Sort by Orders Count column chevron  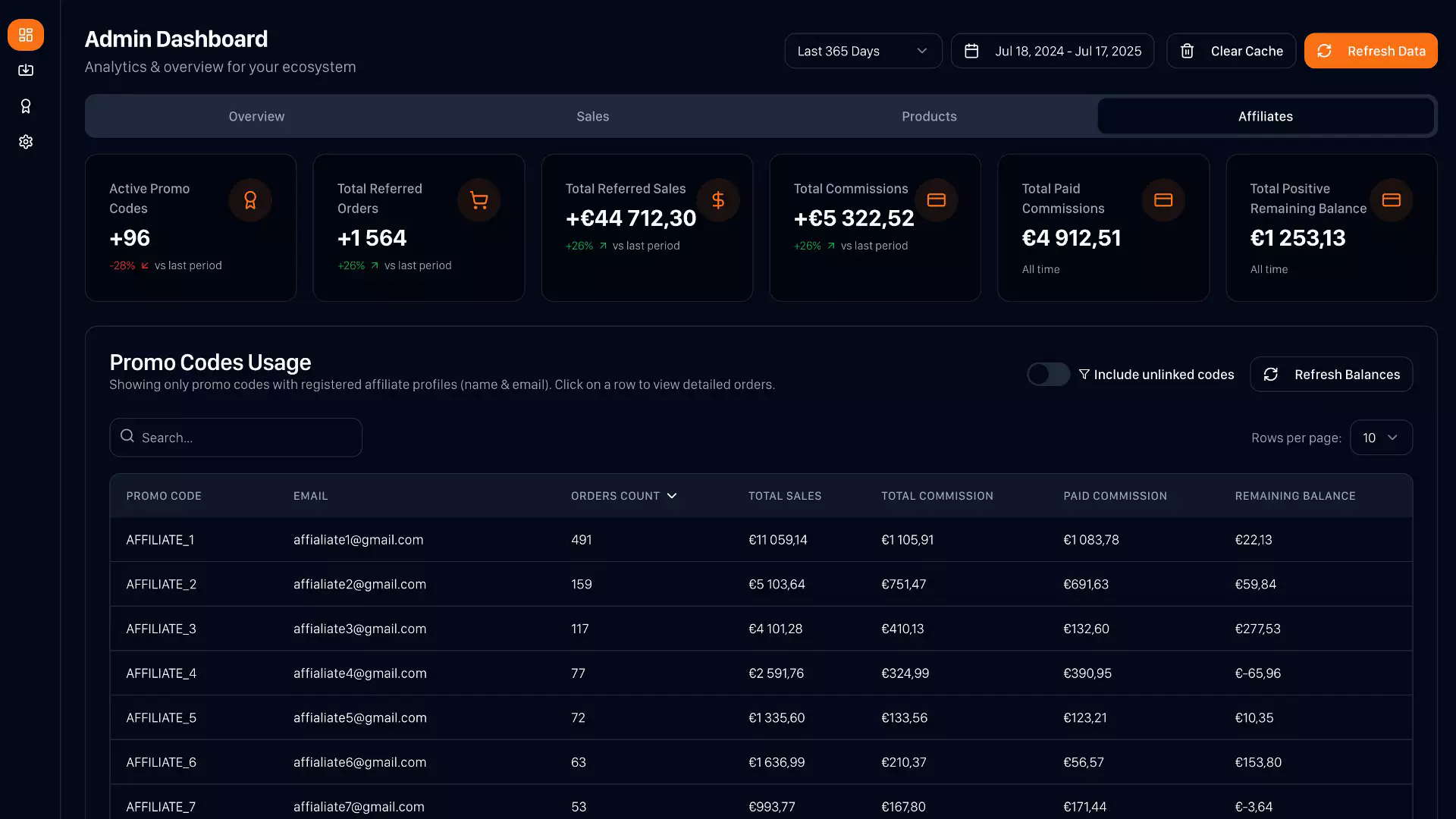pyautogui.click(x=672, y=496)
